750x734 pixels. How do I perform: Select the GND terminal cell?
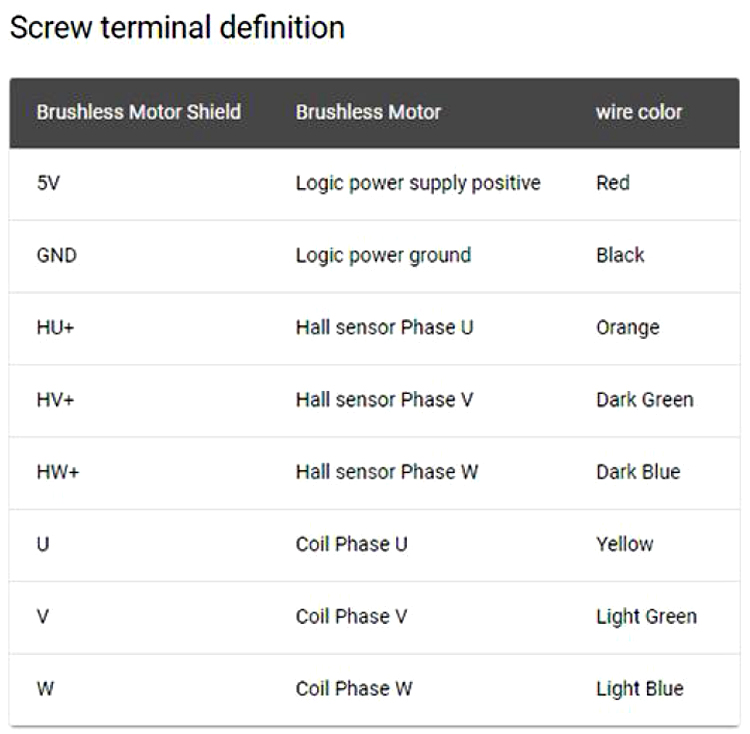point(56,255)
